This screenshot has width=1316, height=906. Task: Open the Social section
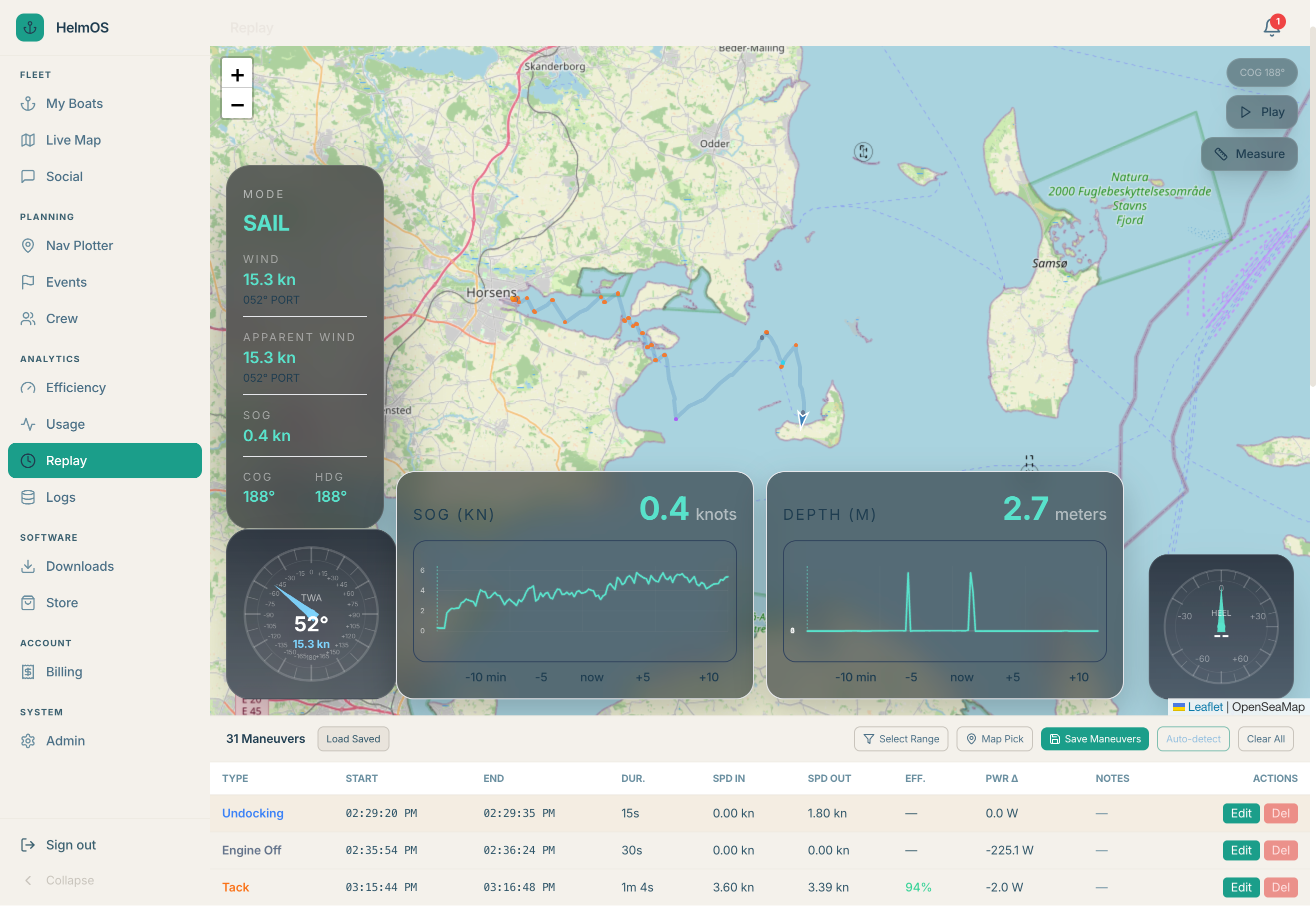click(x=105, y=177)
